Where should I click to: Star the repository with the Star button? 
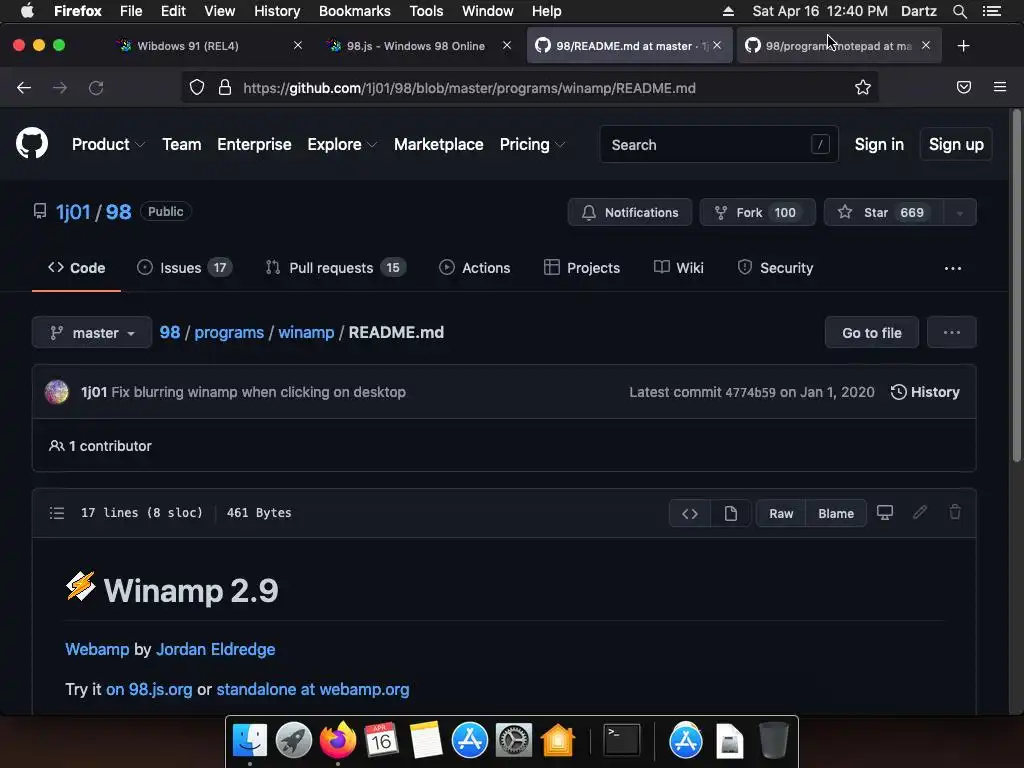point(884,213)
